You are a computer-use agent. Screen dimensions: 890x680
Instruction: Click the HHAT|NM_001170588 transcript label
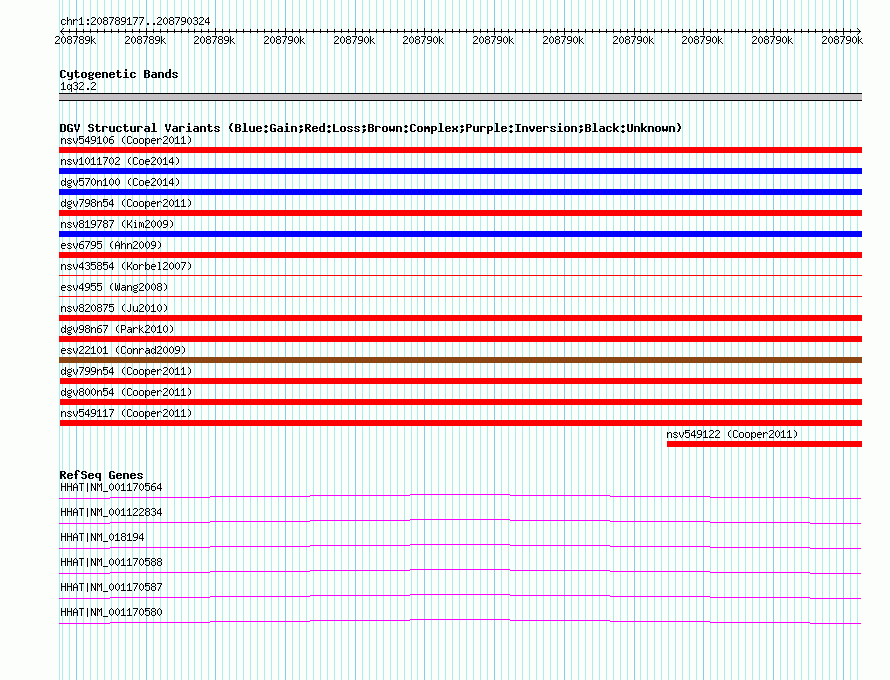[x=111, y=563]
